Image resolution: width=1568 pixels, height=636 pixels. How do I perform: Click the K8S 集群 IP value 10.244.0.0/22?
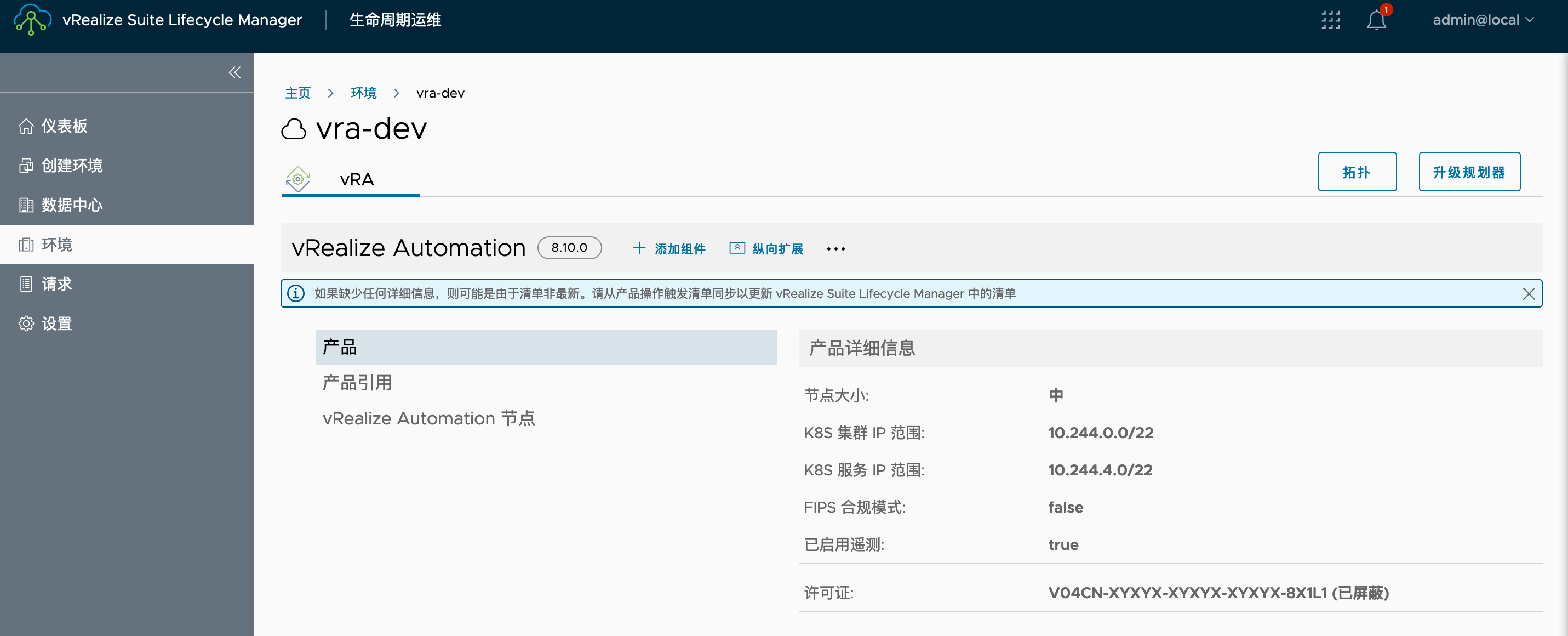[x=1101, y=433]
